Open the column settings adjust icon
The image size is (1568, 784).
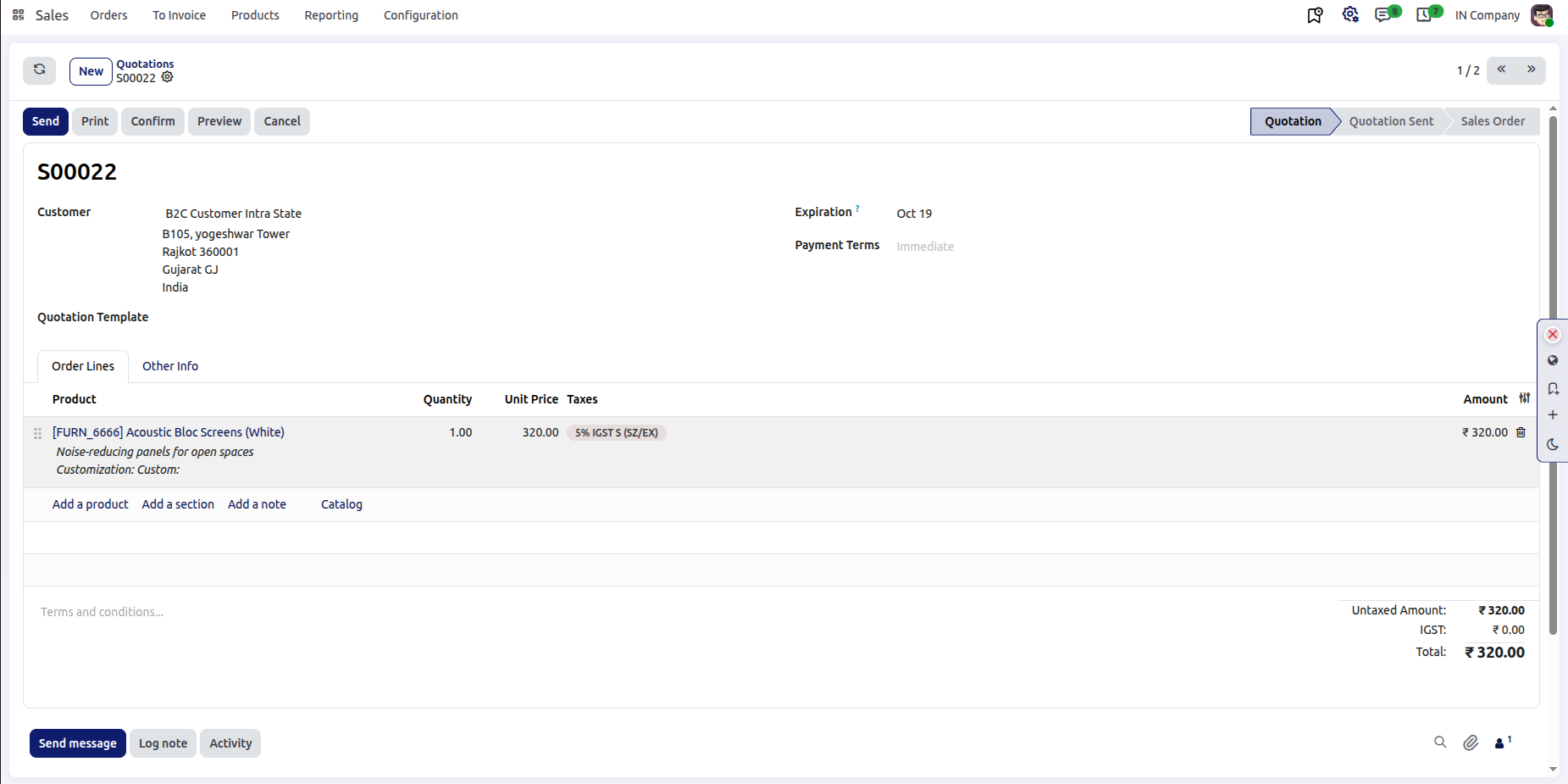(x=1525, y=398)
